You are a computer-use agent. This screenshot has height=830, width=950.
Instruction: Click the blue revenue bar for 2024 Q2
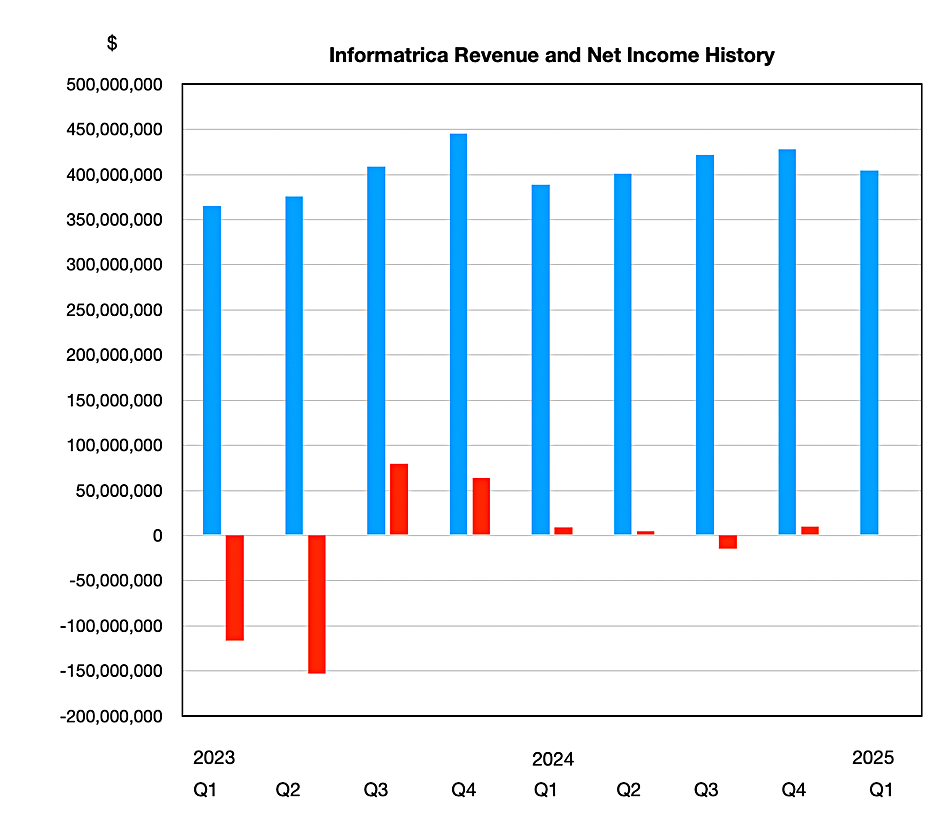pos(623,354)
